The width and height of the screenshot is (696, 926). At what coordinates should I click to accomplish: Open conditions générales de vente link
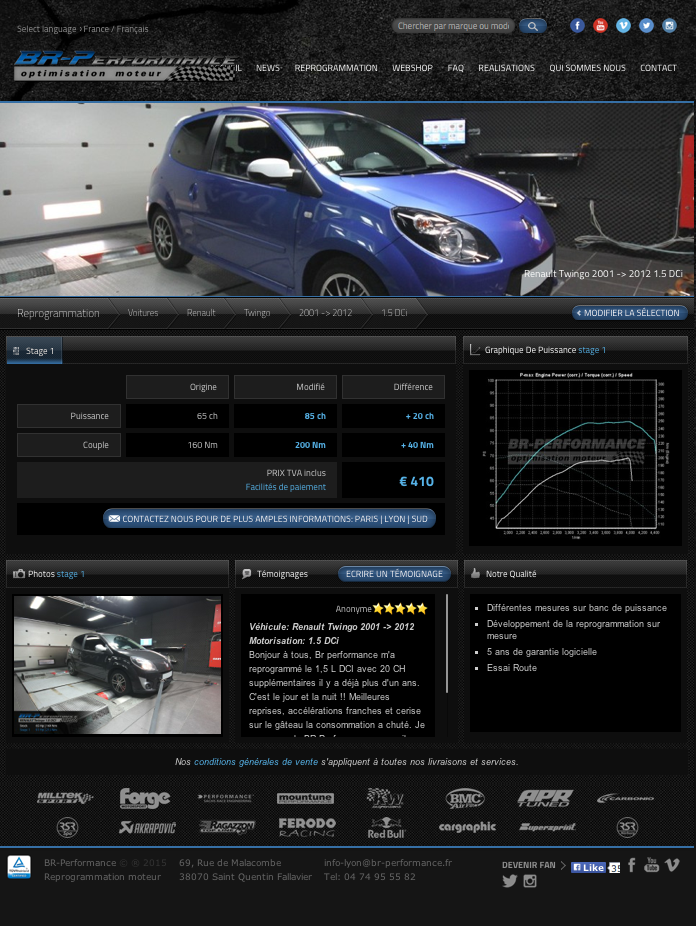pyautogui.click(x=256, y=762)
